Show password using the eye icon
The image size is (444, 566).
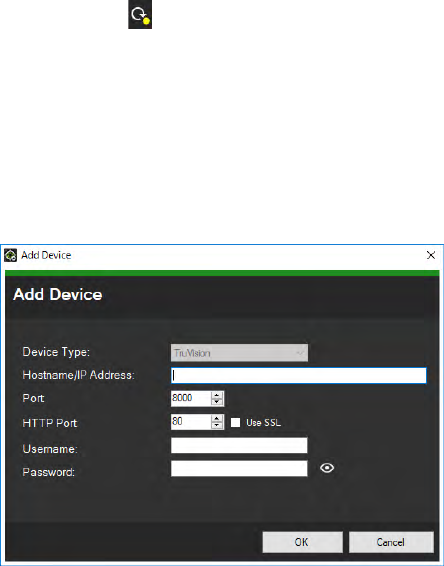327,468
